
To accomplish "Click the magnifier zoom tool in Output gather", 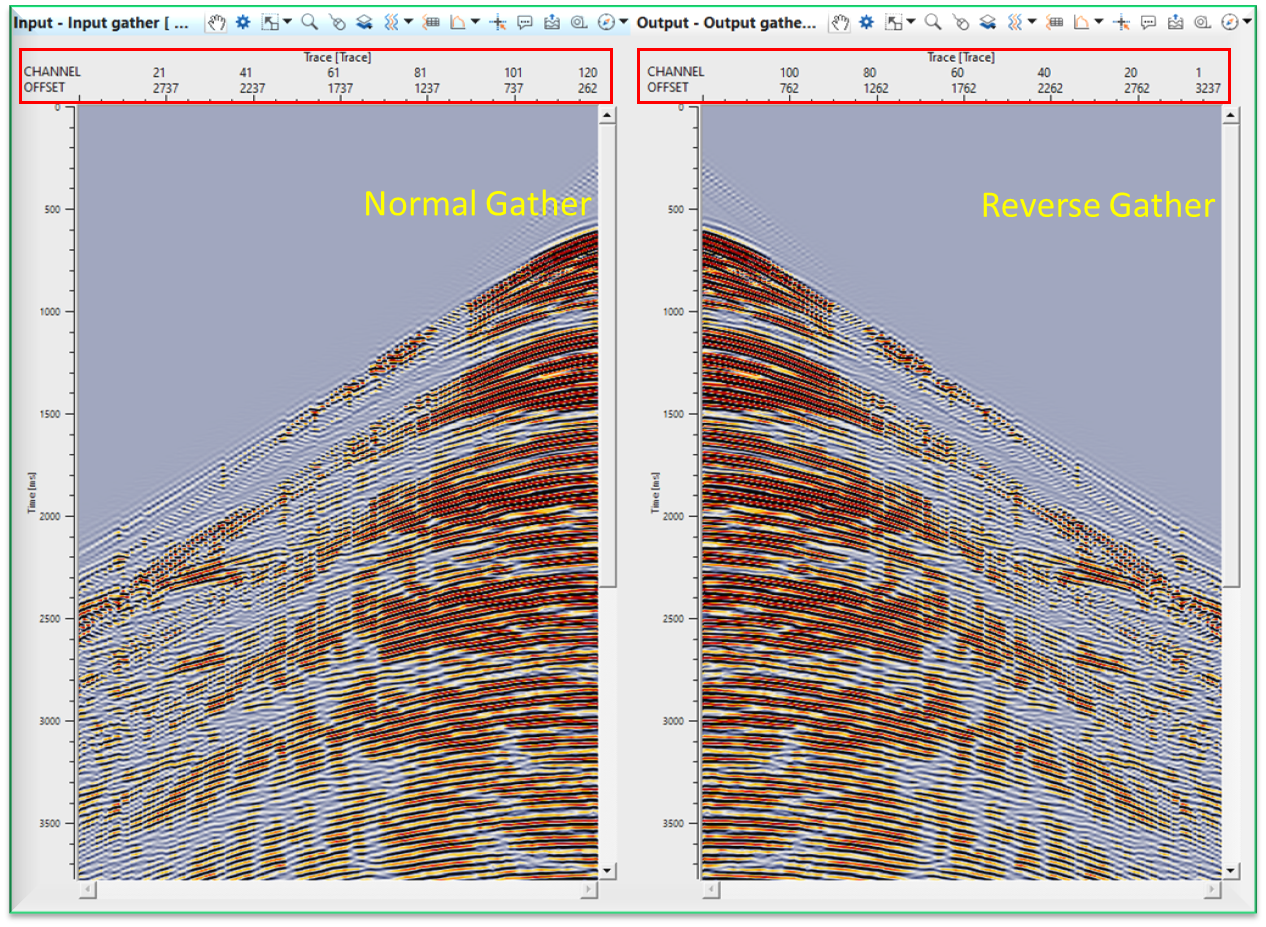I will pyautogui.click(x=933, y=21).
